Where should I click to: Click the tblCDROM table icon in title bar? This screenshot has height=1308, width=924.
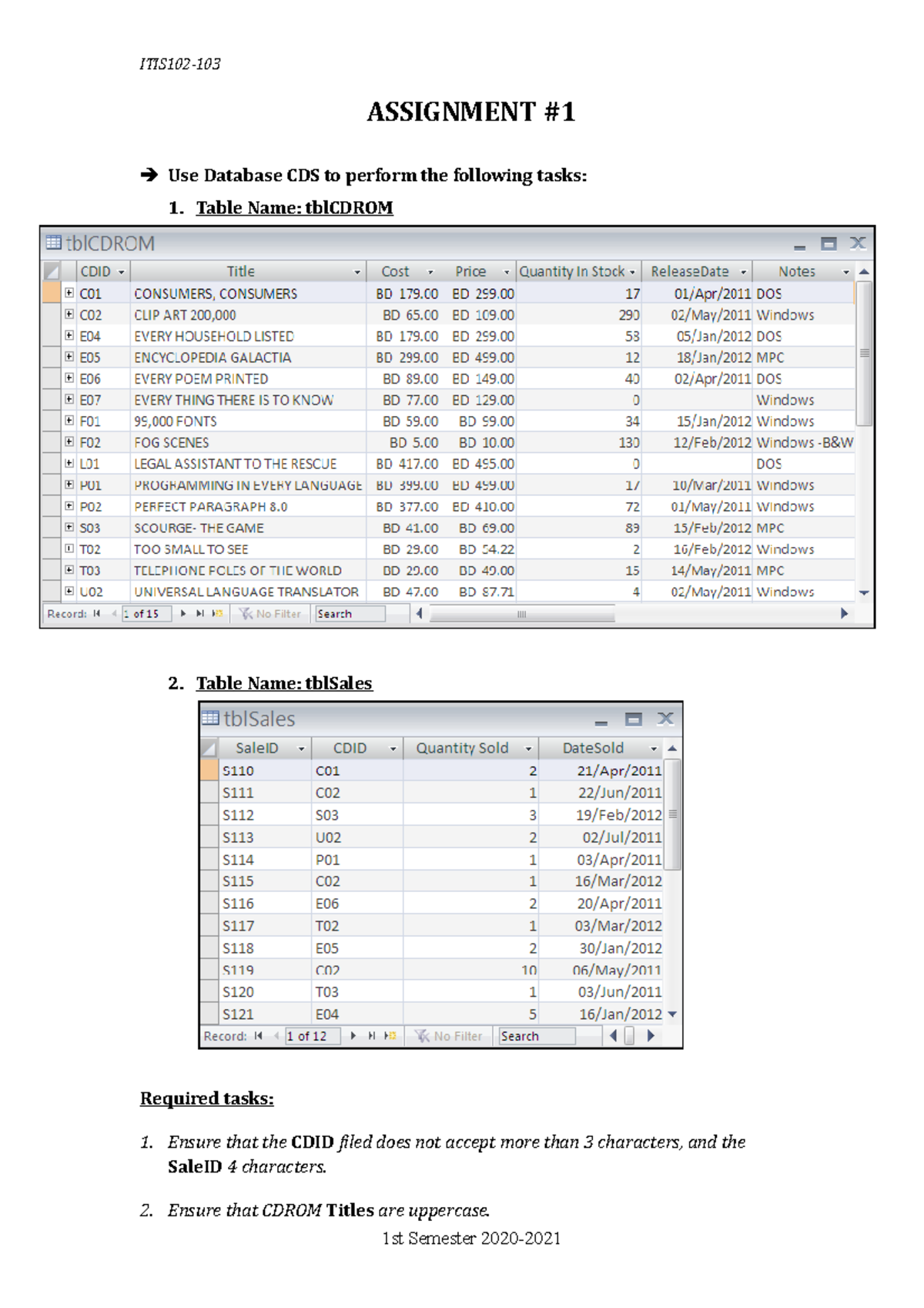point(53,243)
